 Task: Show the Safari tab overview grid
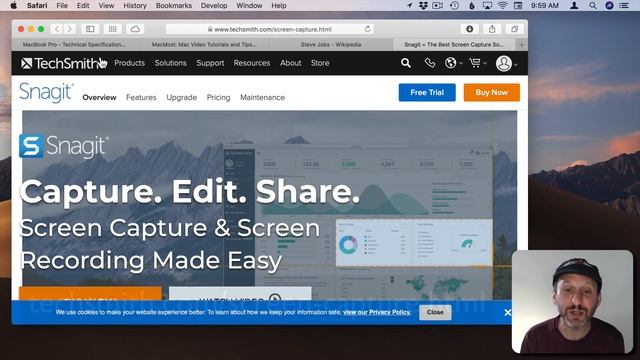tap(112, 29)
